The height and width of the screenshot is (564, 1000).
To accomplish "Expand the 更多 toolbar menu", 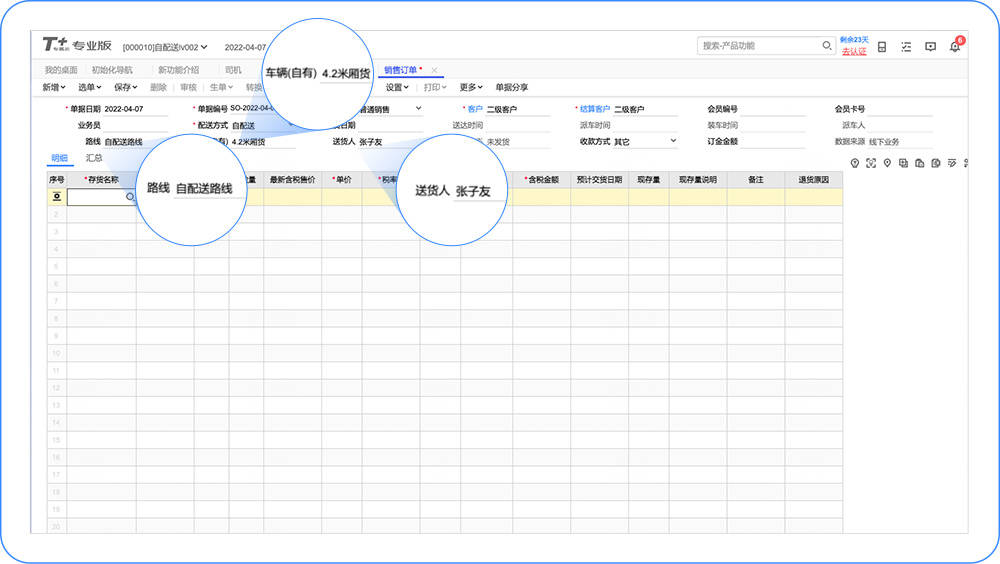I will 471,87.
